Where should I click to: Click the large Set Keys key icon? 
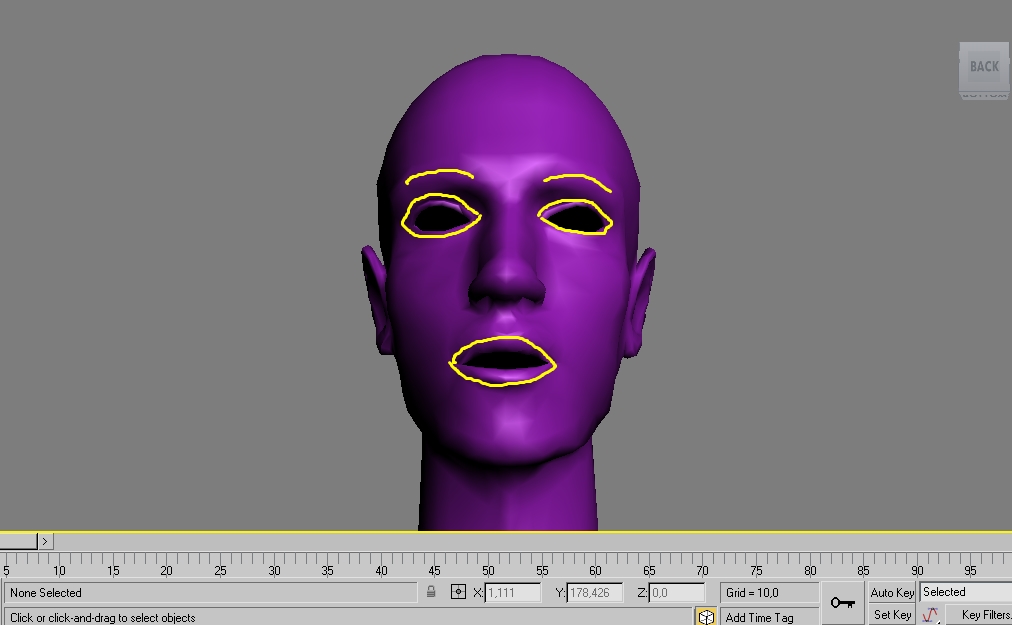point(843,602)
